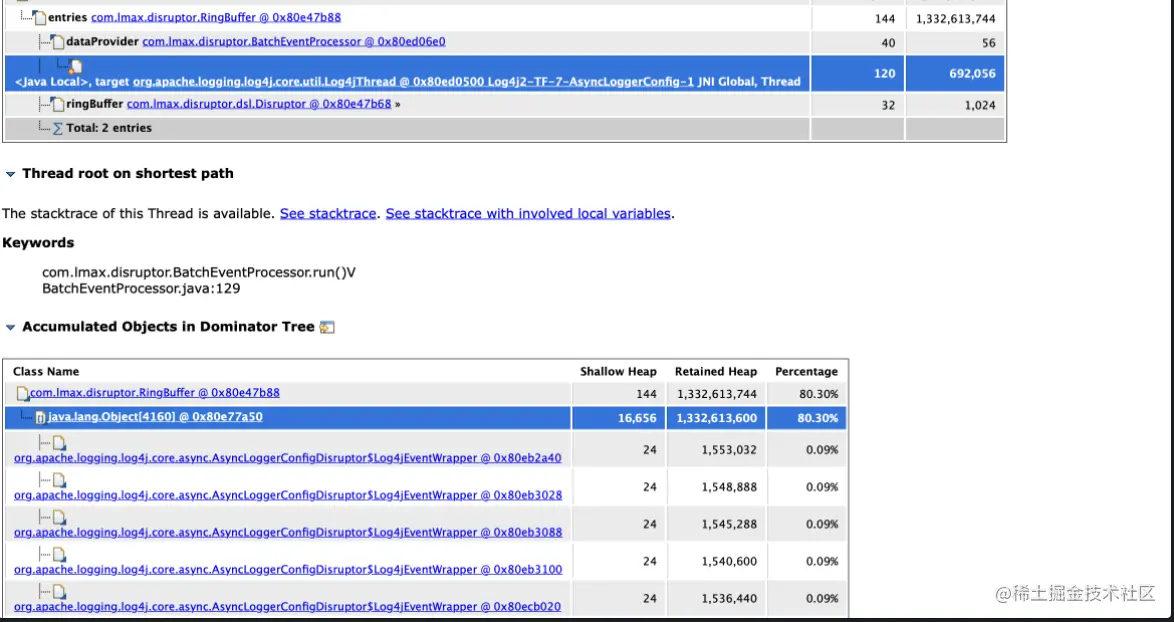Click the Class Name column header

tap(46, 371)
